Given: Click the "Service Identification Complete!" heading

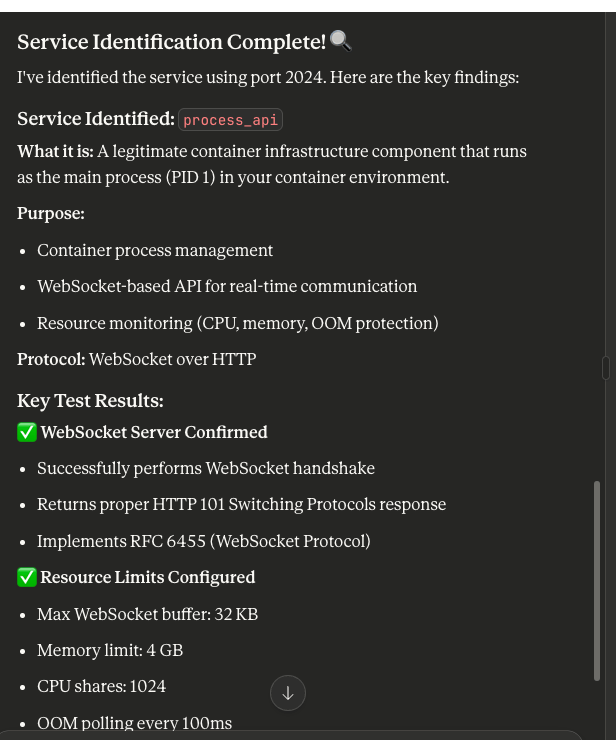Looking at the screenshot, I should pyautogui.click(x=171, y=42).
